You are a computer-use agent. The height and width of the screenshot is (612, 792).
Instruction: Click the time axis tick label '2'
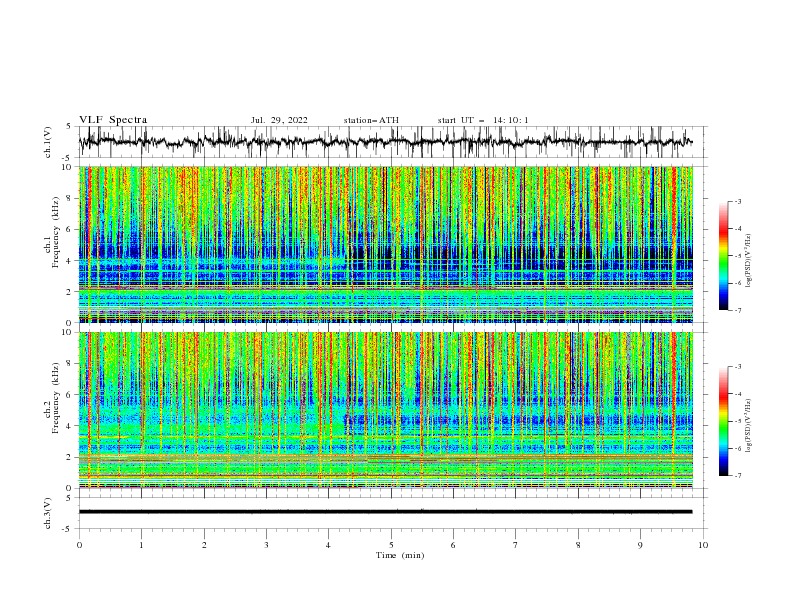[x=204, y=545]
